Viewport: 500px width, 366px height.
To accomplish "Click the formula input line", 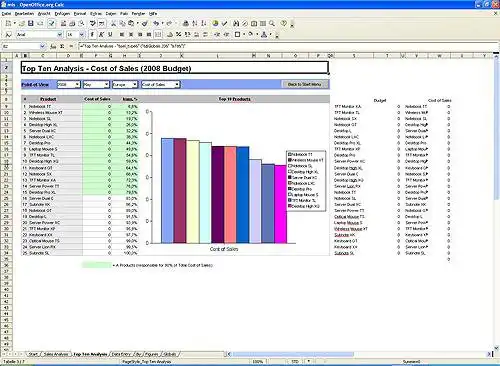I will tap(287, 46).
